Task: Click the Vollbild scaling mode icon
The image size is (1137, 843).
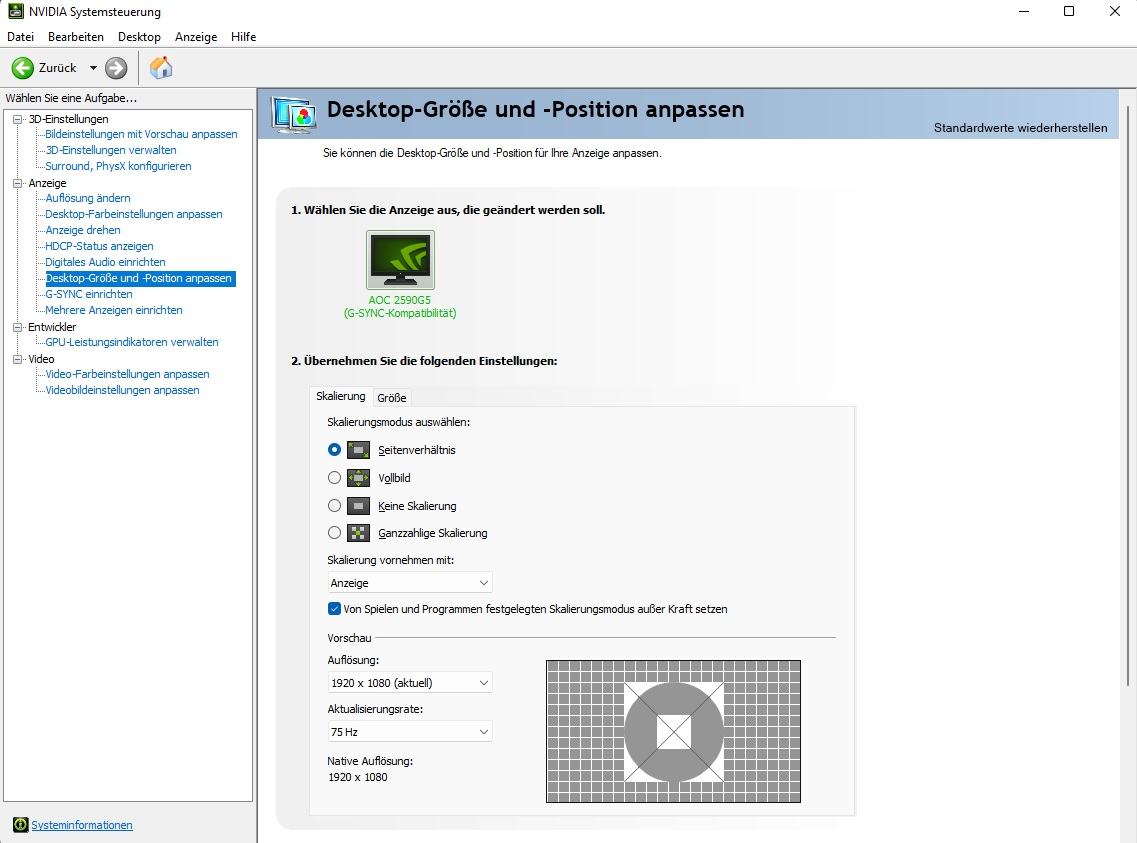Action: click(x=358, y=478)
